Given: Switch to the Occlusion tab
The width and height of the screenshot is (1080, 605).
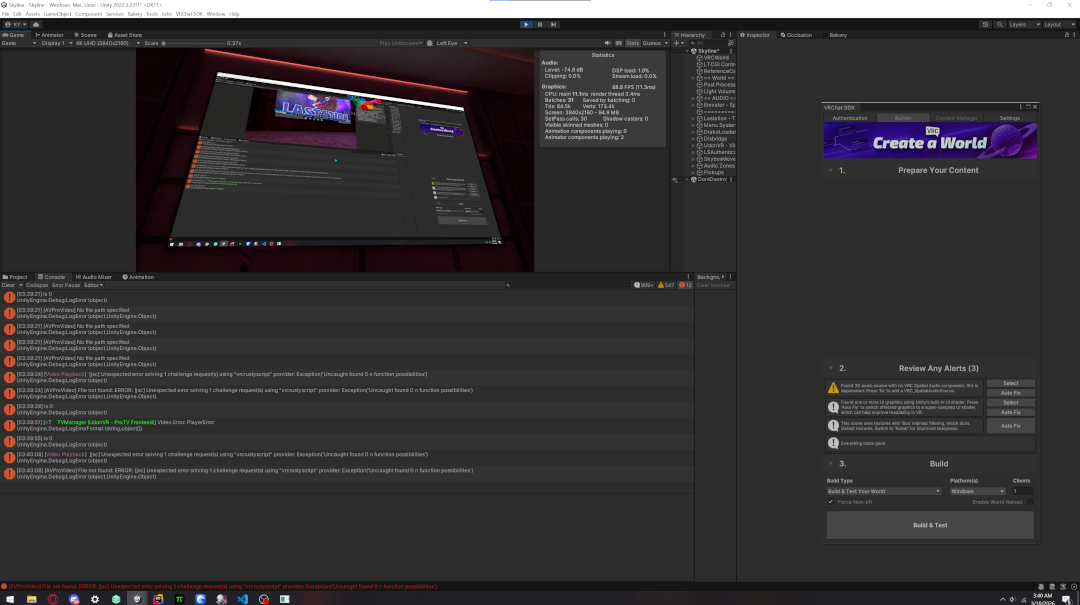Looking at the screenshot, I should pos(796,34).
